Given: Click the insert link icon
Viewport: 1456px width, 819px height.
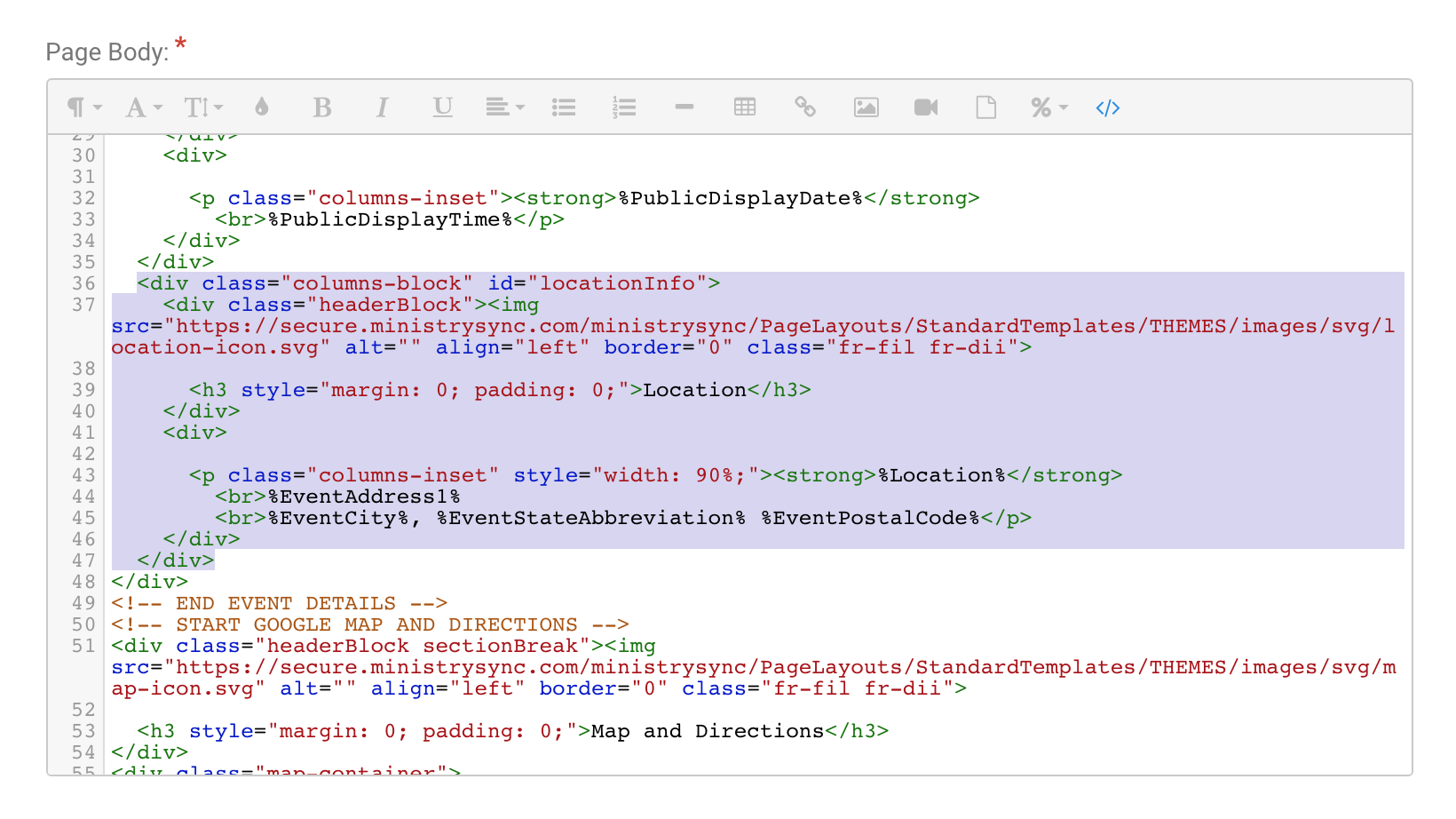Looking at the screenshot, I should [x=805, y=107].
